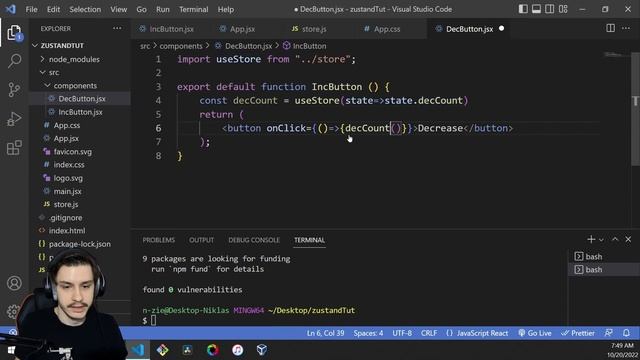
Task: Open Explorer views and more actions ellipsis
Action: 117,28
